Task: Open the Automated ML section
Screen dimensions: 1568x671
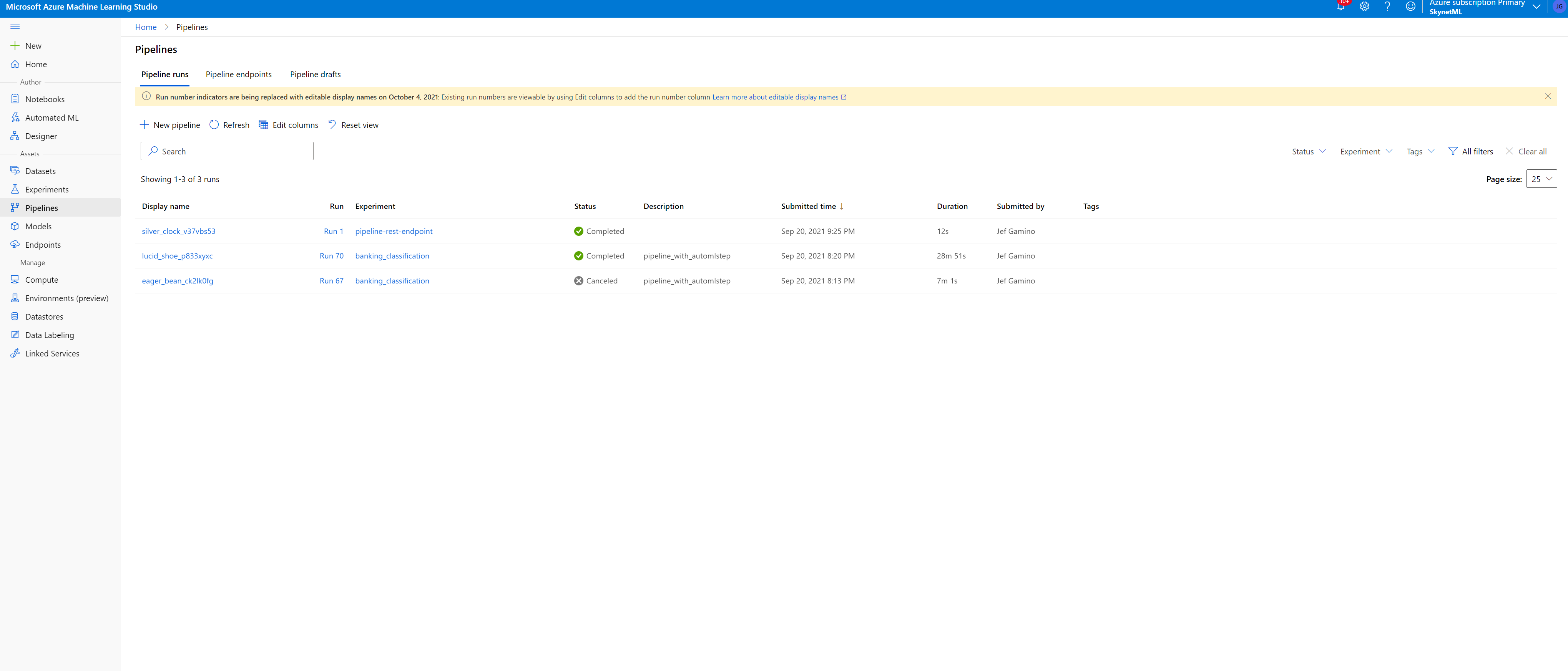Action: click(x=52, y=118)
